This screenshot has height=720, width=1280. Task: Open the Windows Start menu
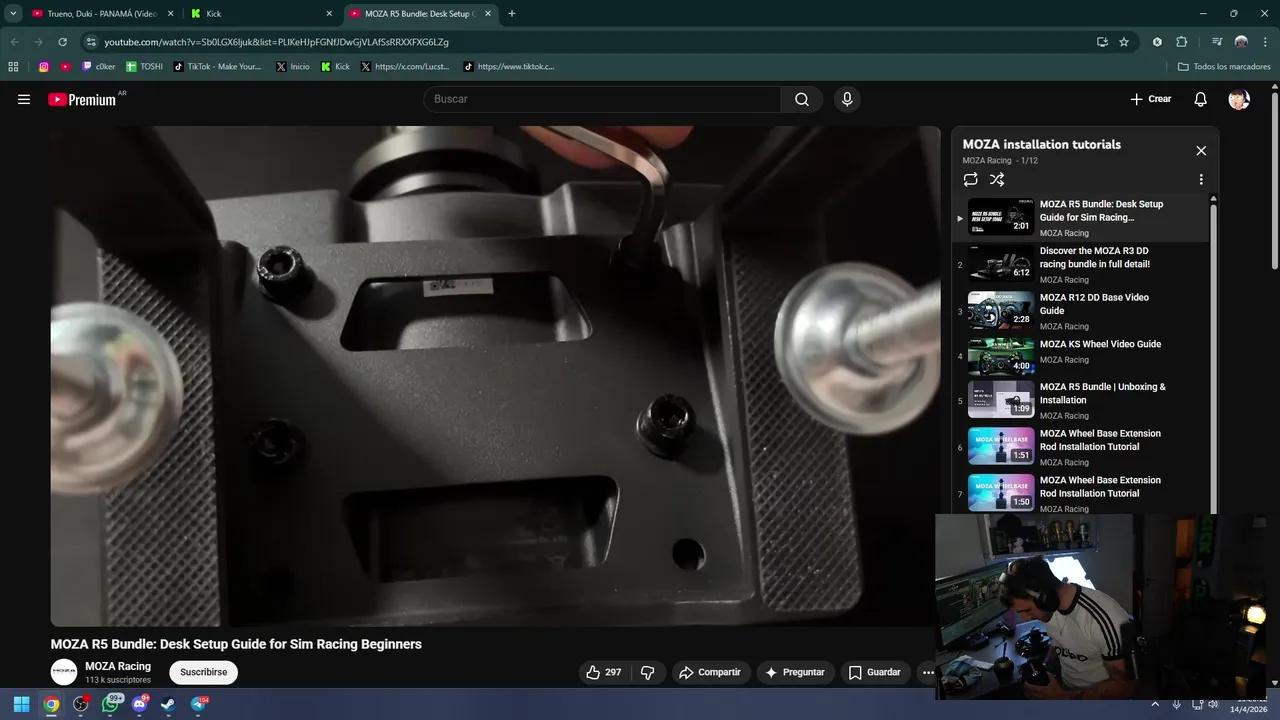21,704
